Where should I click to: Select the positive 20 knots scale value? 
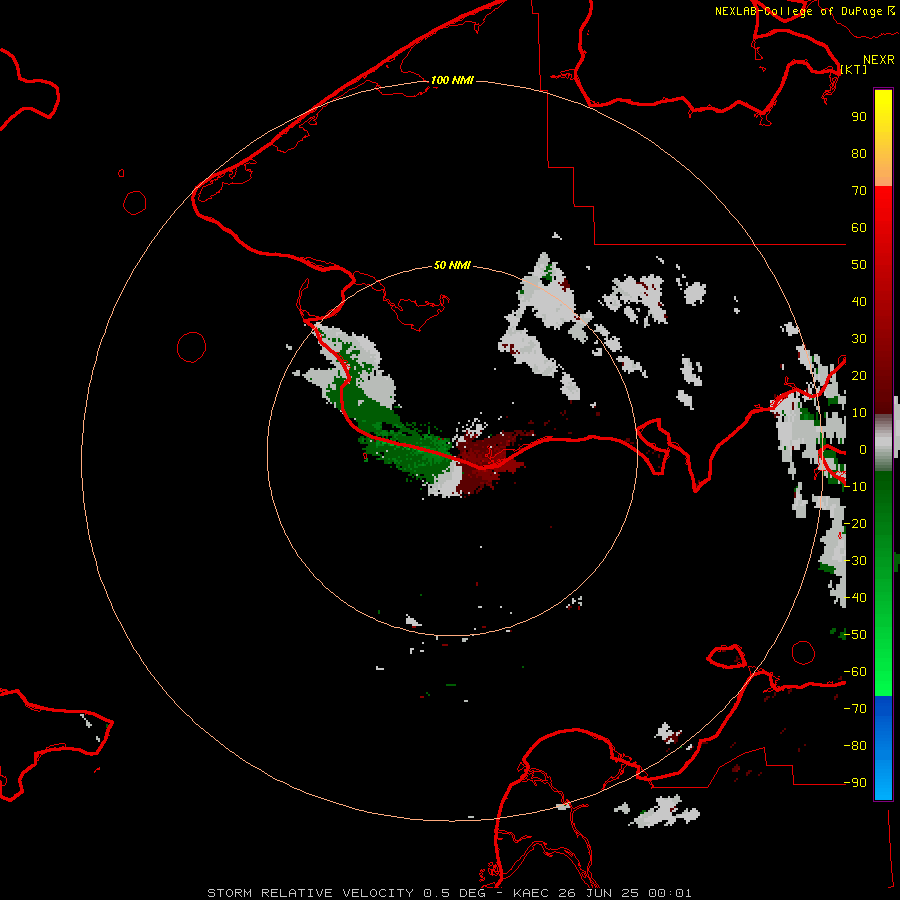(859, 375)
